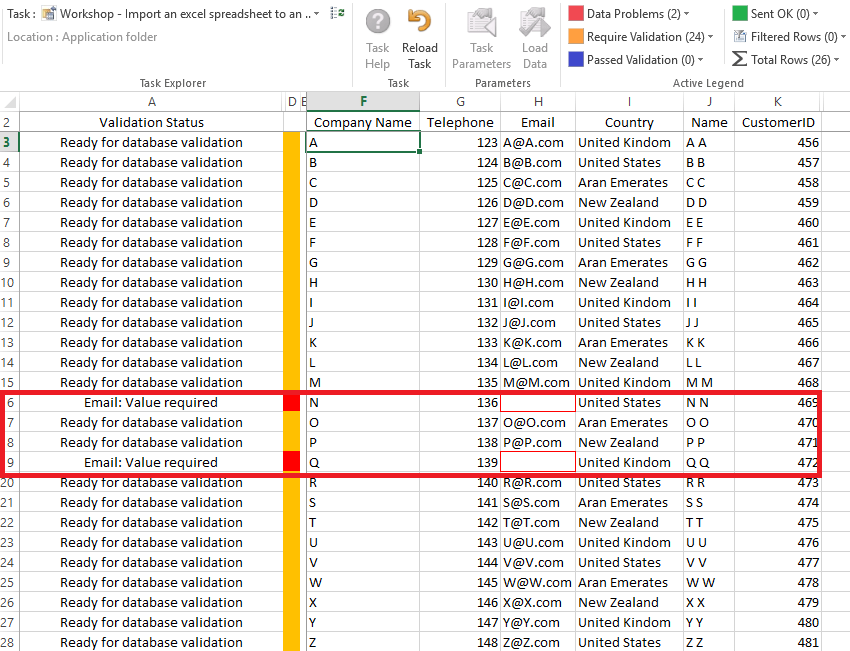The width and height of the screenshot is (850, 651).
Task: Click the refresh list icon beside the task dropdown
Action: pos(337,14)
